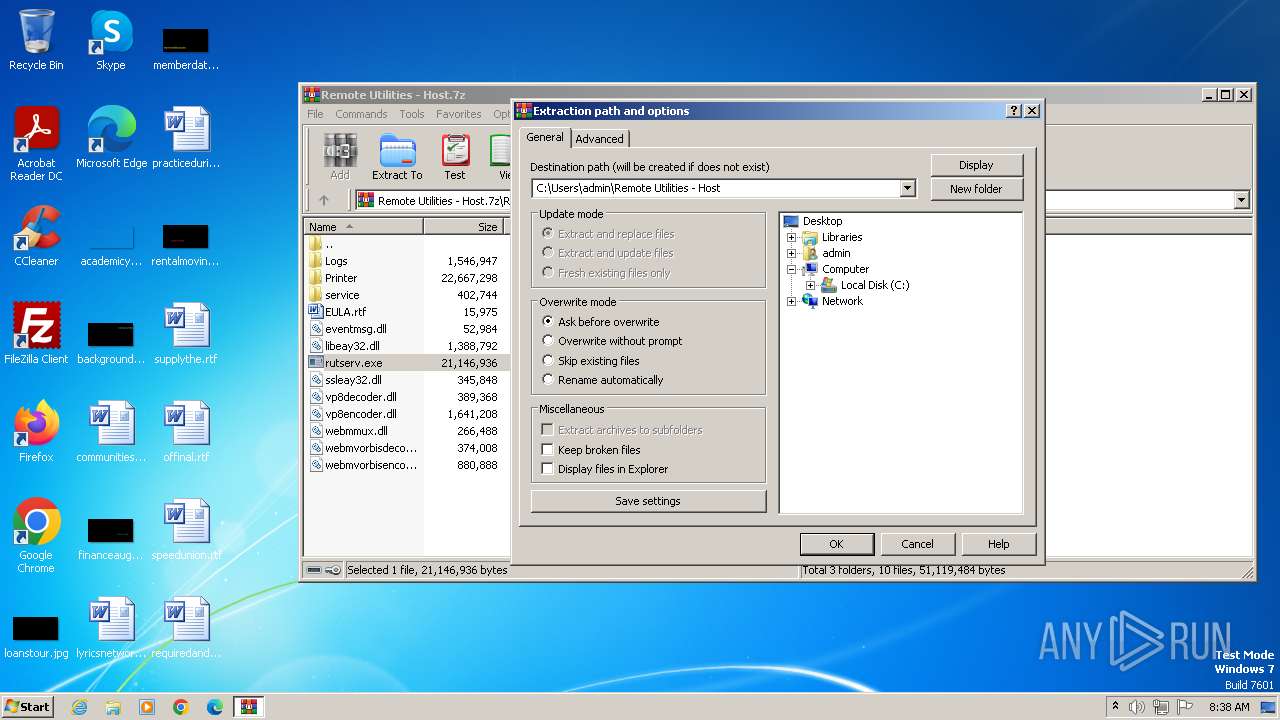Select offinal.rtf desktop file
This screenshot has width=1280, height=720.
[186, 432]
